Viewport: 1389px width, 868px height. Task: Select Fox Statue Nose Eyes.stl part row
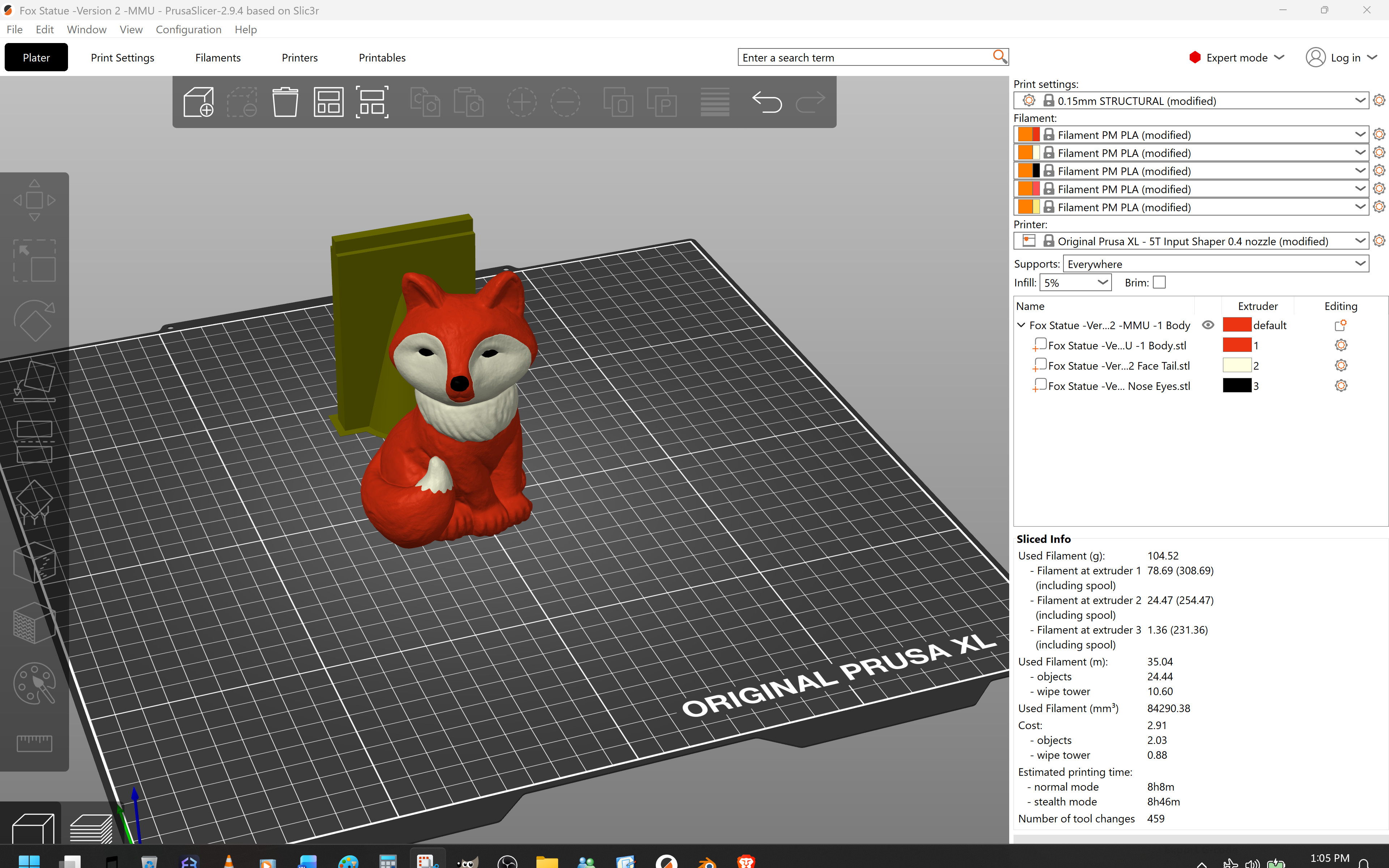[x=1119, y=386]
